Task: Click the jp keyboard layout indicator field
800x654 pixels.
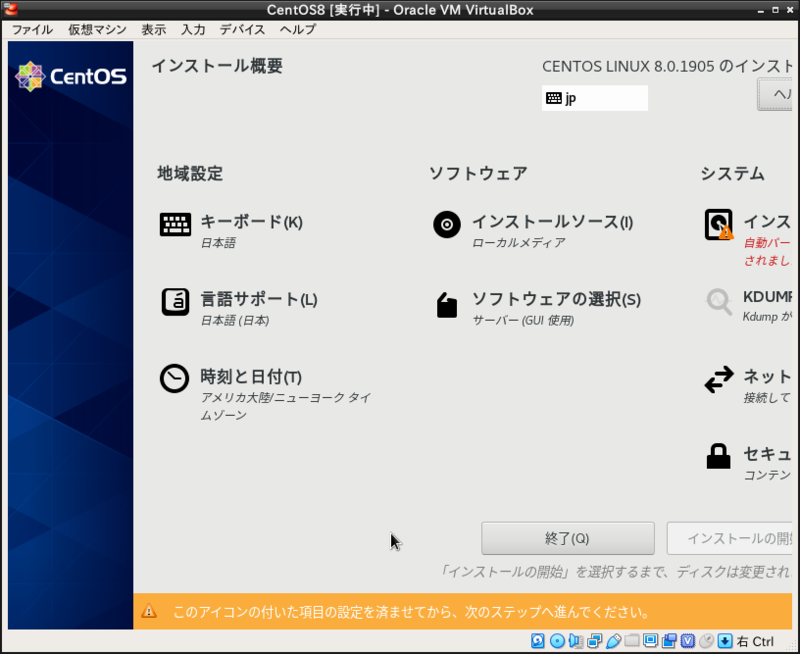Action: (595, 98)
